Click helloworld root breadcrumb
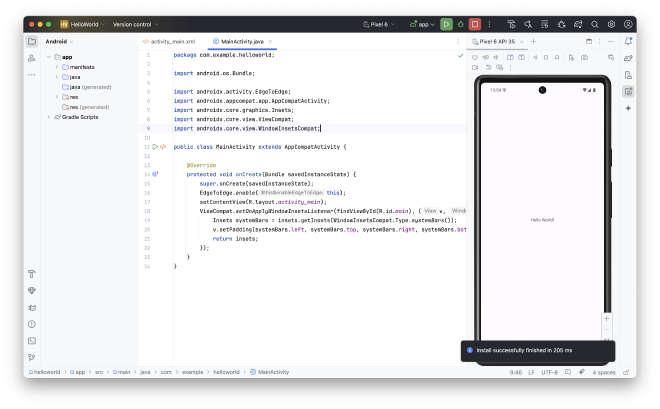The height and width of the screenshot is (409, 660). point(45,372)
